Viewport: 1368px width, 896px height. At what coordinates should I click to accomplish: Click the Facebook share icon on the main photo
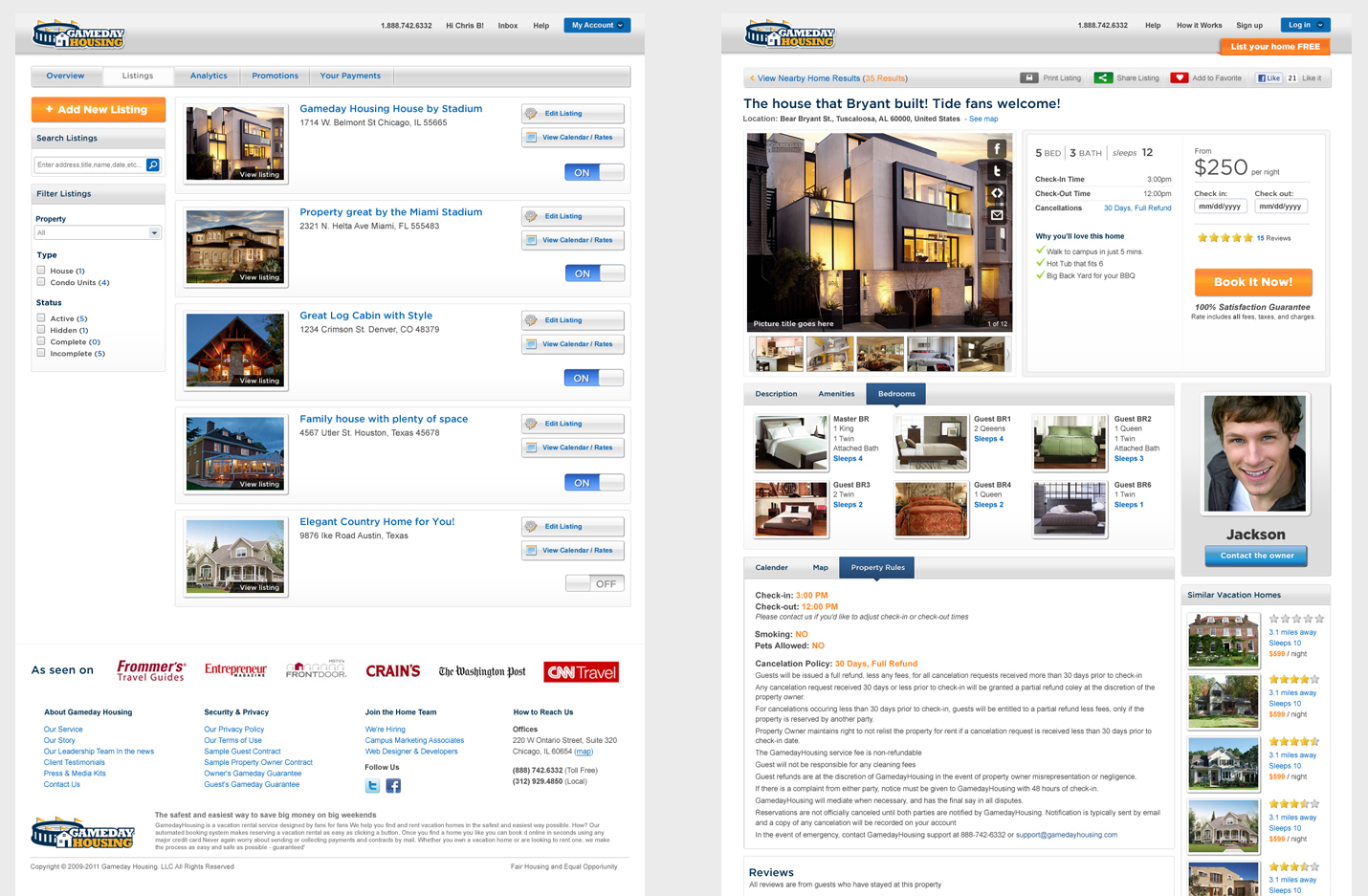click(x=997, y=148)
